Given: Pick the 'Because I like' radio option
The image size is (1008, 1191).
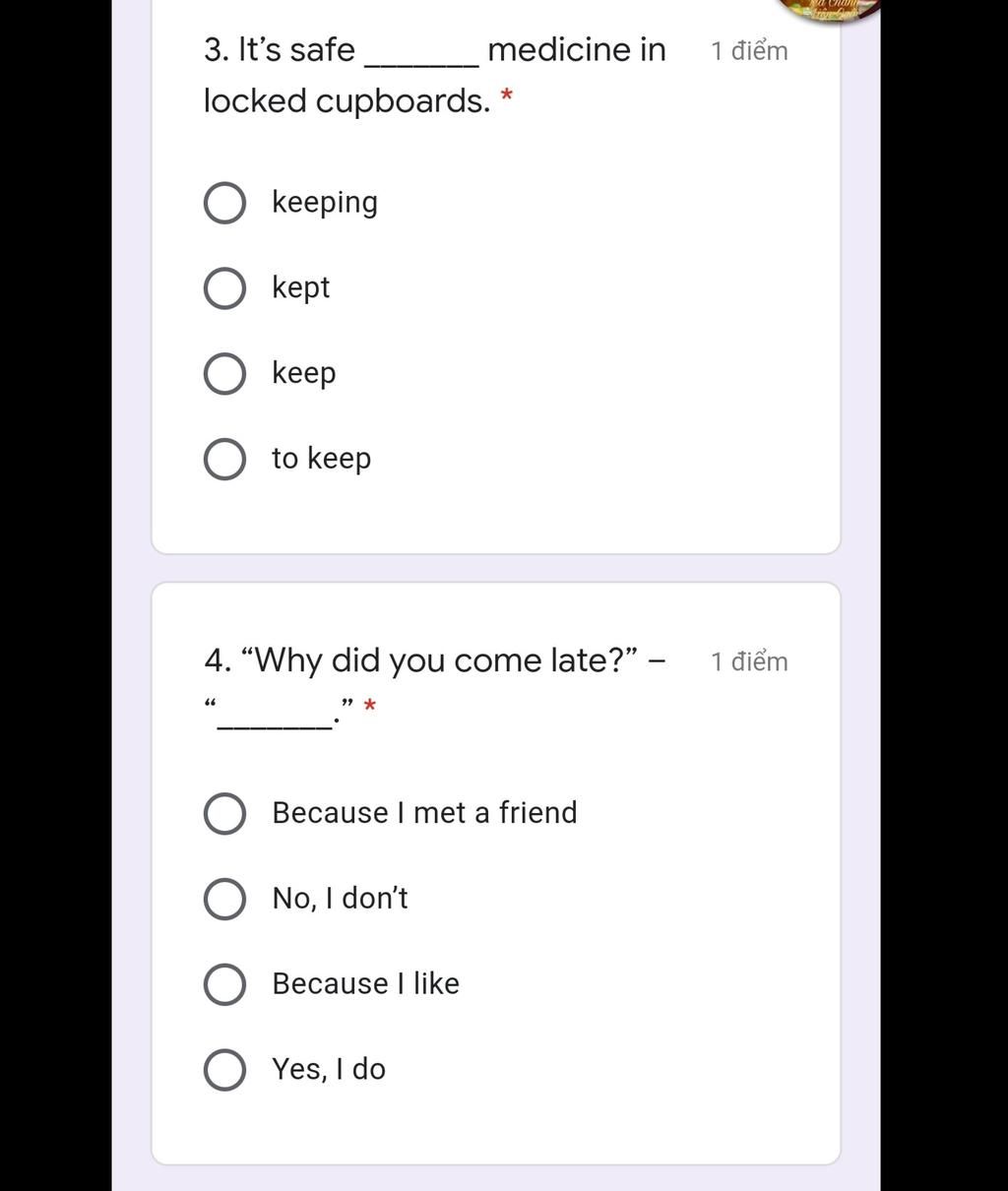Looking at the screenshot, I should 224,985.
